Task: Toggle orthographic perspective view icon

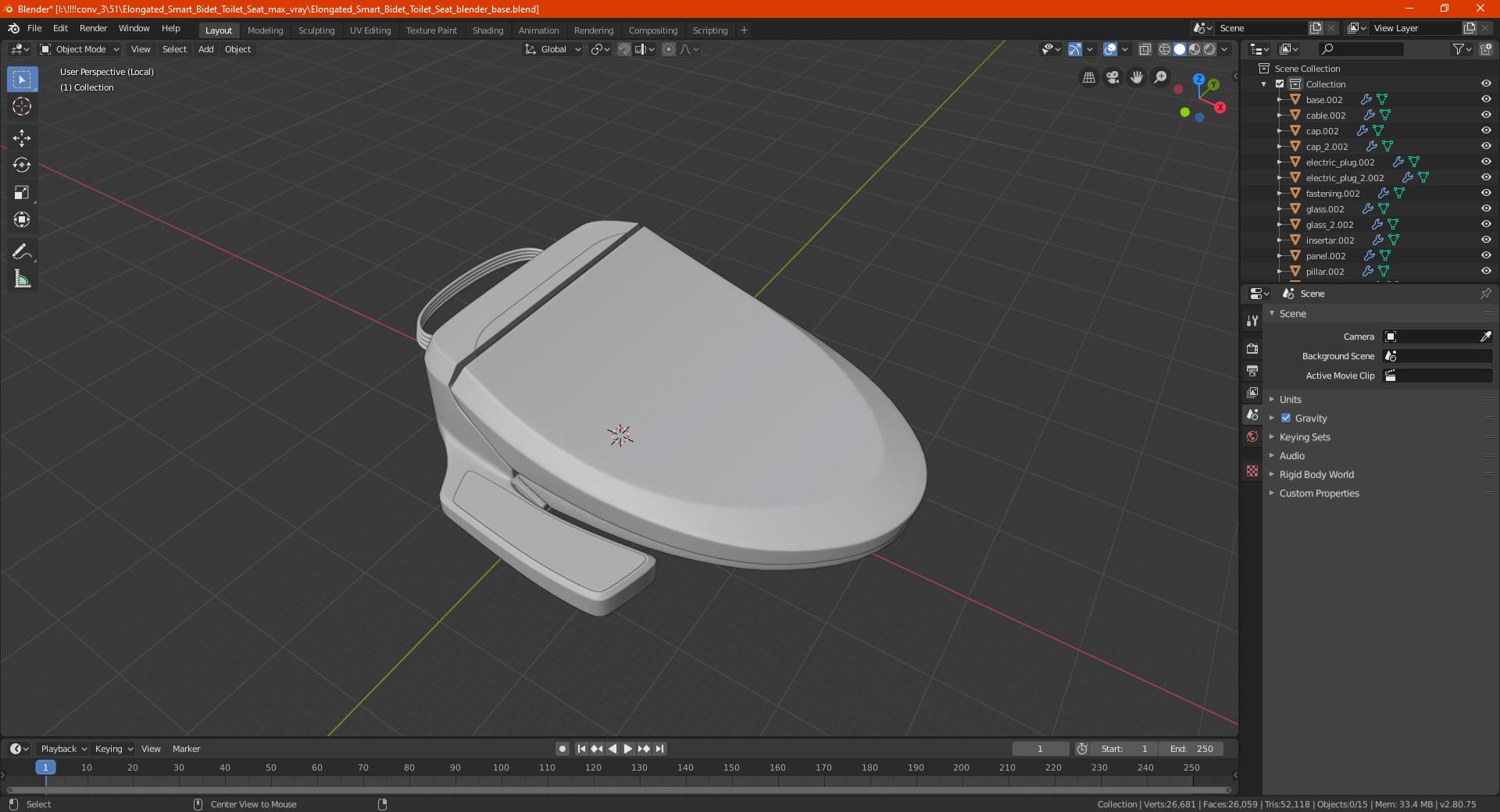Action: (1089, 77)
